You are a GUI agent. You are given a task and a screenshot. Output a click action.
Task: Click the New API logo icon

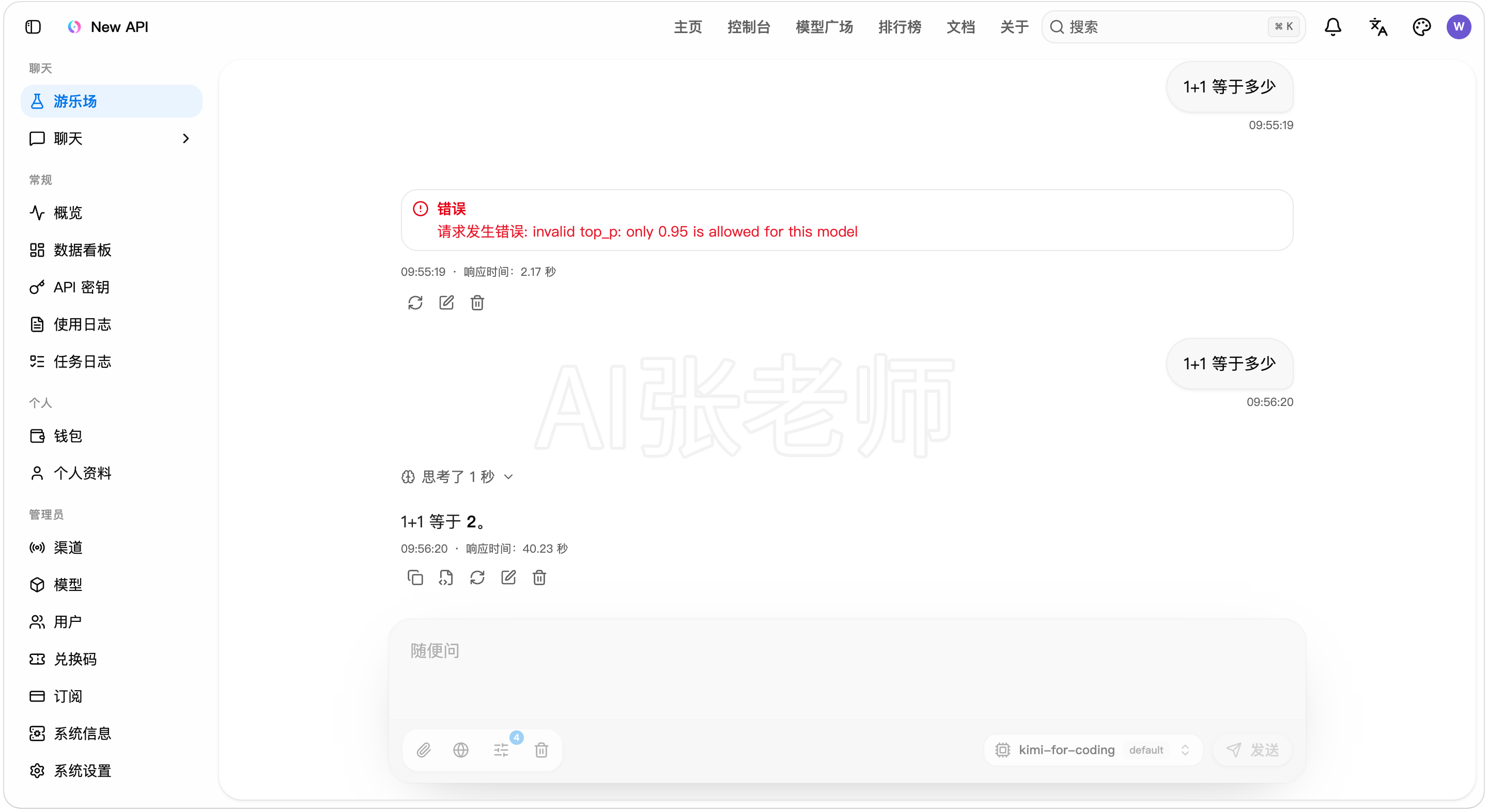pyautogui.click(x=74, y=27)
